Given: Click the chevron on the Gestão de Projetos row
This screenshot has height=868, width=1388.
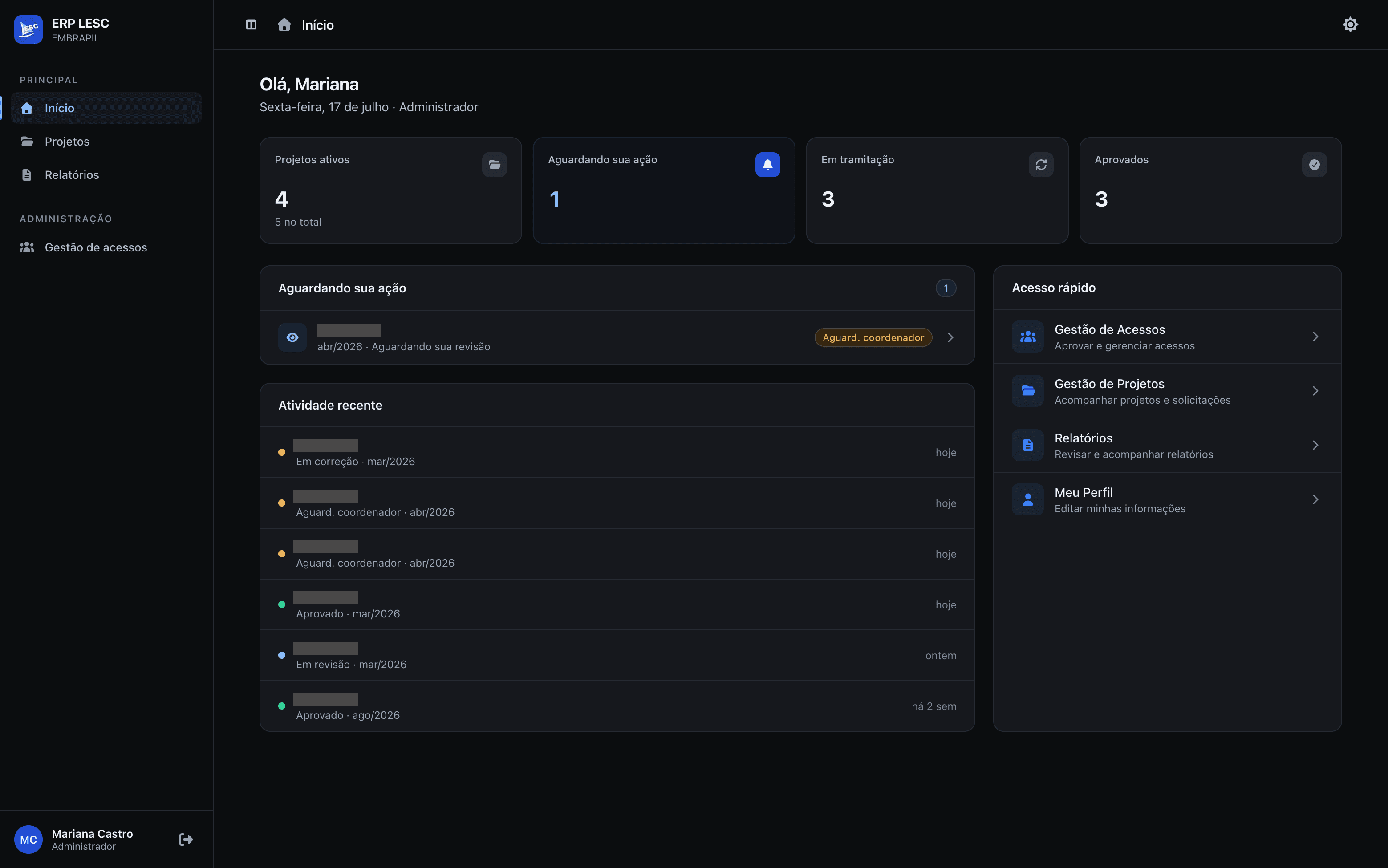Looking at the screenshot, I should point(1315,391).
